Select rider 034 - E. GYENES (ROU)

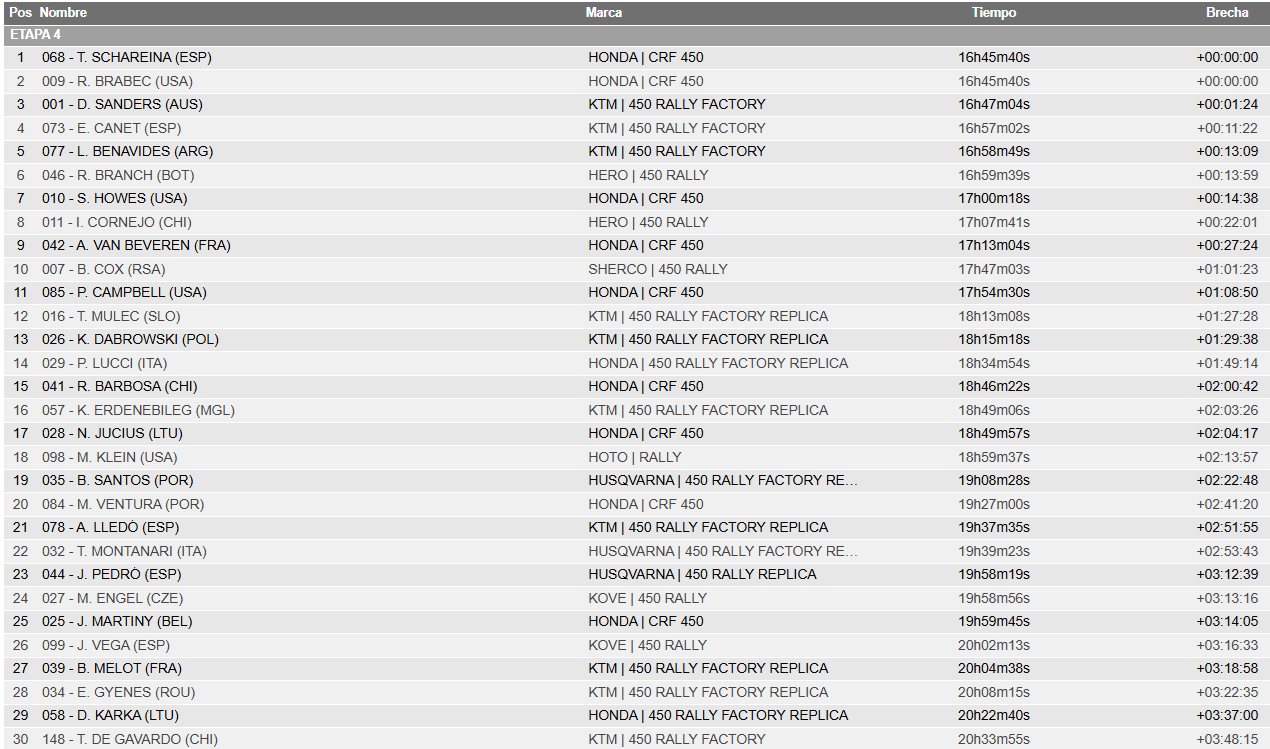click(x=118, y=692)
